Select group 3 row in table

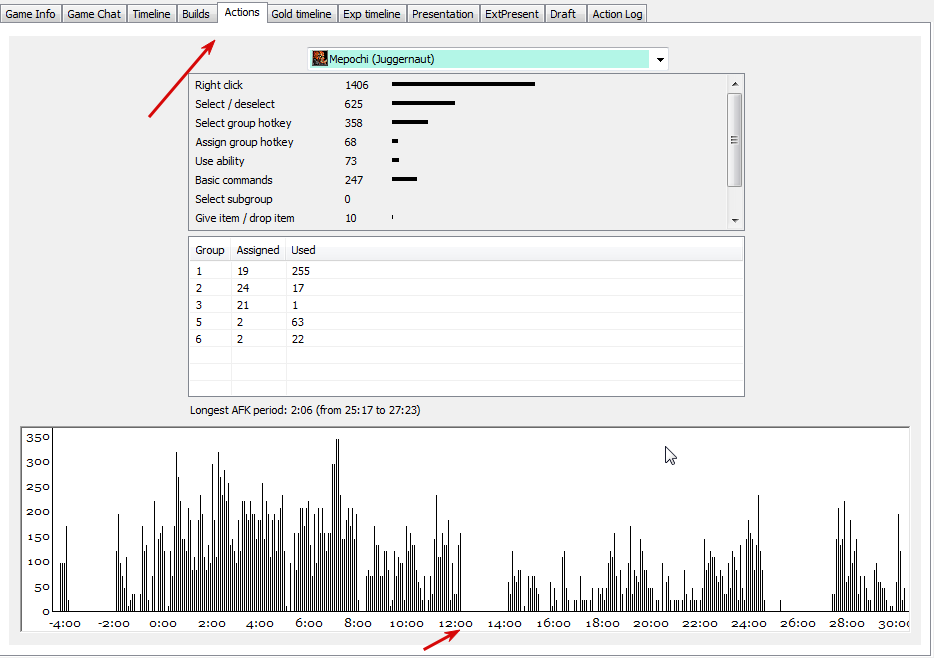466,305
